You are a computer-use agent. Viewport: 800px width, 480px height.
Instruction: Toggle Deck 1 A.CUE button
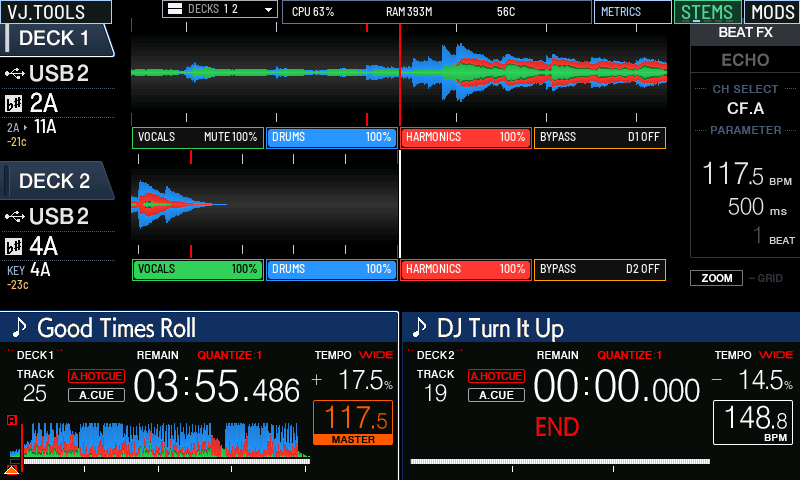pos(96,395)
